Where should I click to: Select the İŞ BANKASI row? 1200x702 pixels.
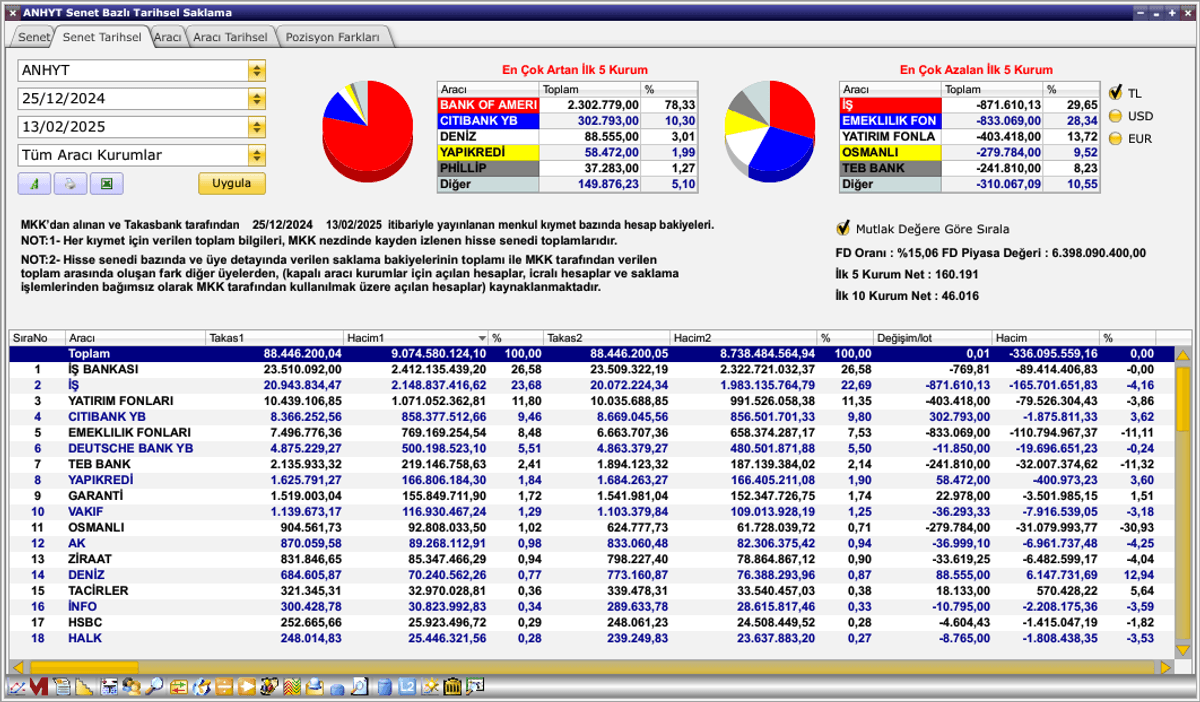[591, 369]
